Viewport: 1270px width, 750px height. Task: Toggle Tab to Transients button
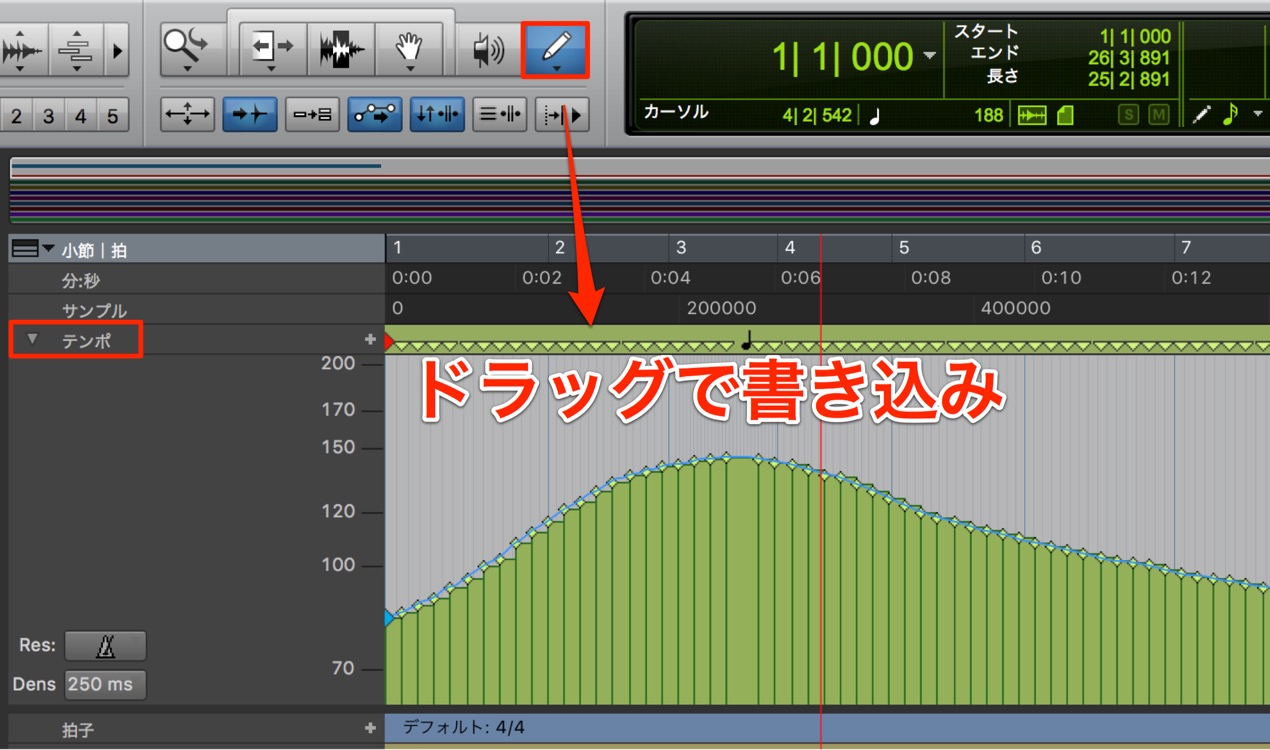tap(249, 115)
